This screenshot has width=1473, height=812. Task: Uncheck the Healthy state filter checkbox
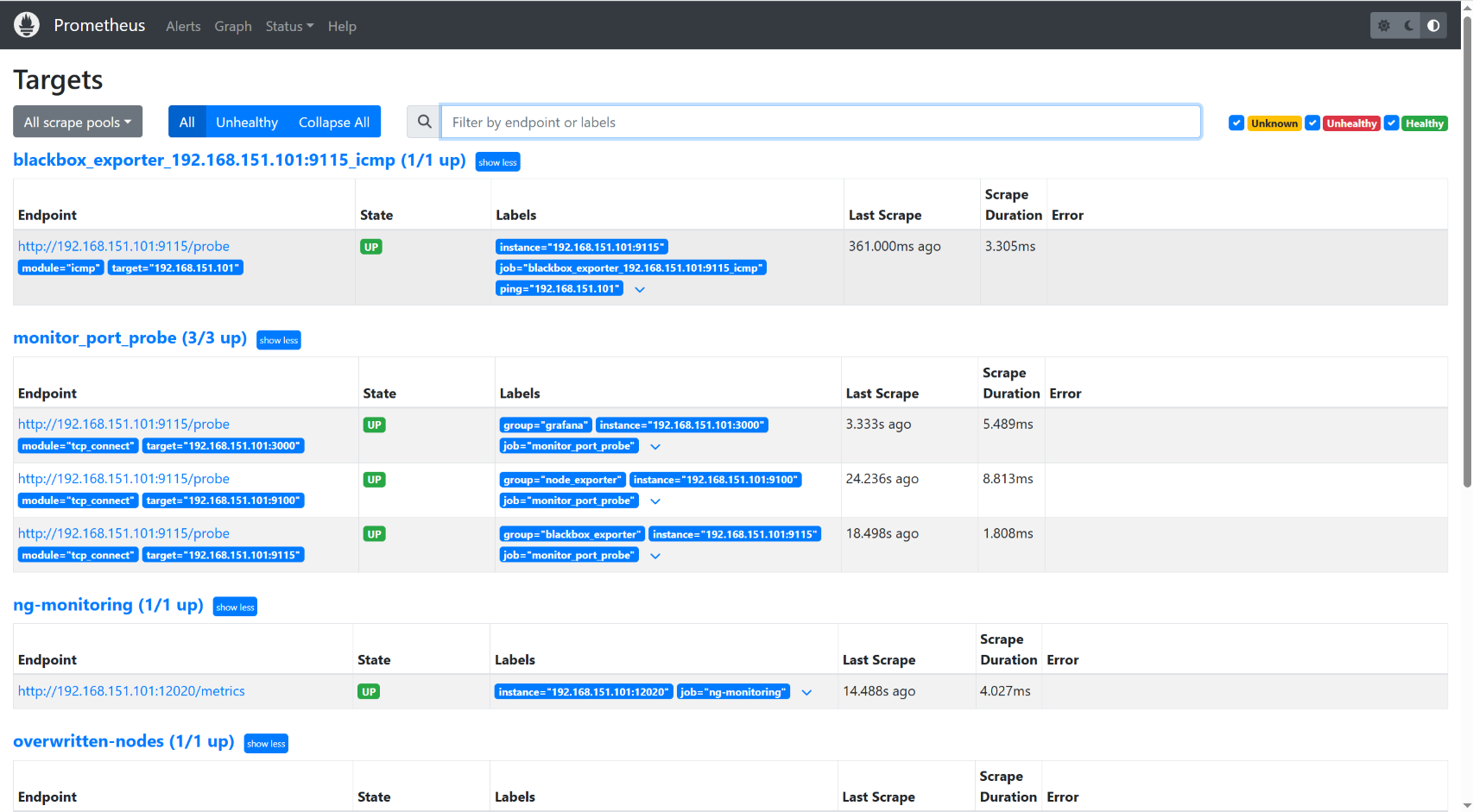pyautogui.click(x=1391, y=123)
